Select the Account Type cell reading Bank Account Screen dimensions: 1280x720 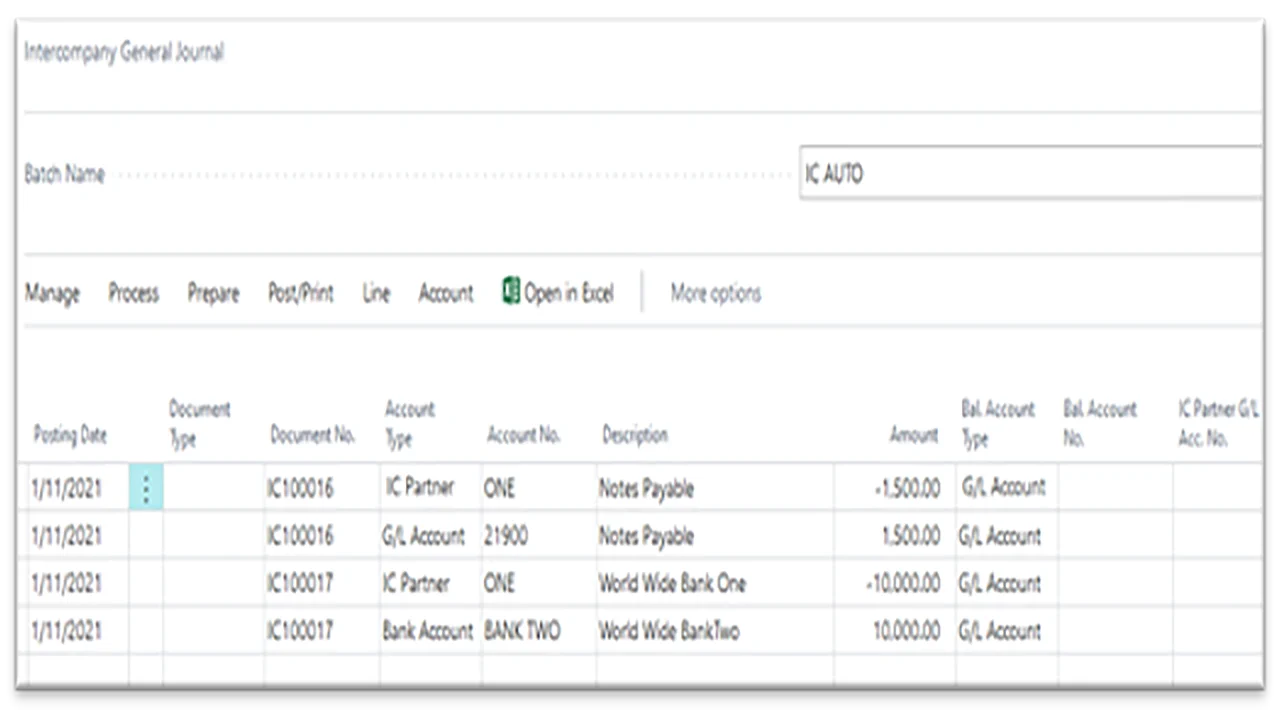430,631
